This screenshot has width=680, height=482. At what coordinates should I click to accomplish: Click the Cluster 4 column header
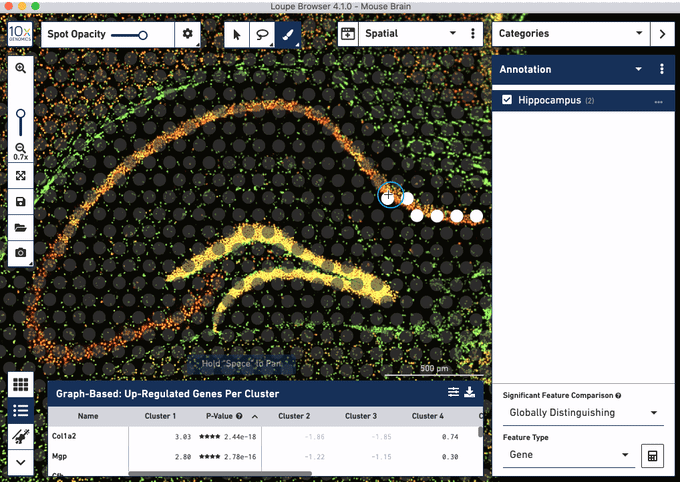coord(428,416)
